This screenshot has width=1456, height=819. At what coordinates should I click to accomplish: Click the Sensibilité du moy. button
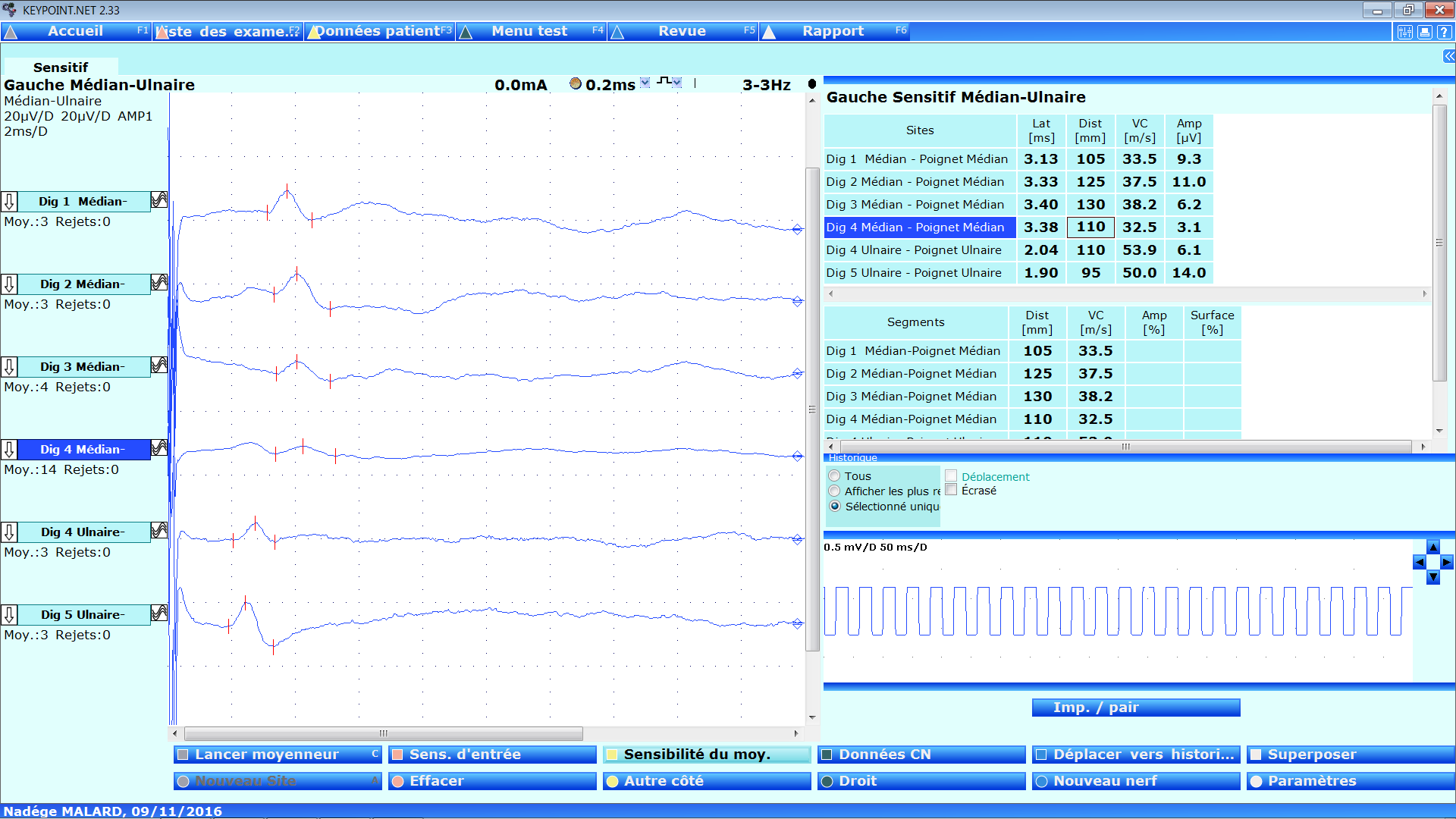[707, 755]
